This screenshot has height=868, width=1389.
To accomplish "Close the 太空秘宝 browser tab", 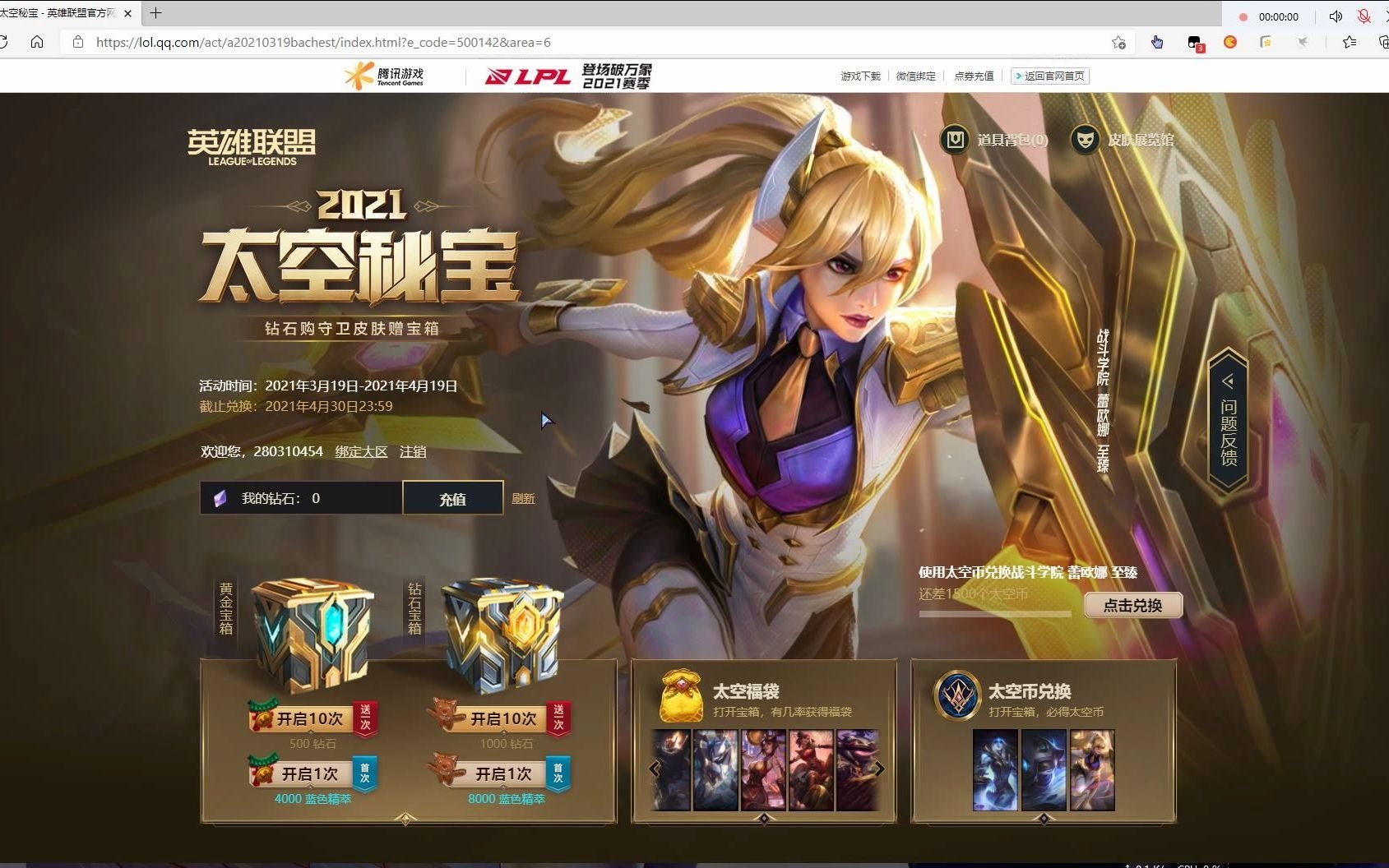I will click(127, 13).
